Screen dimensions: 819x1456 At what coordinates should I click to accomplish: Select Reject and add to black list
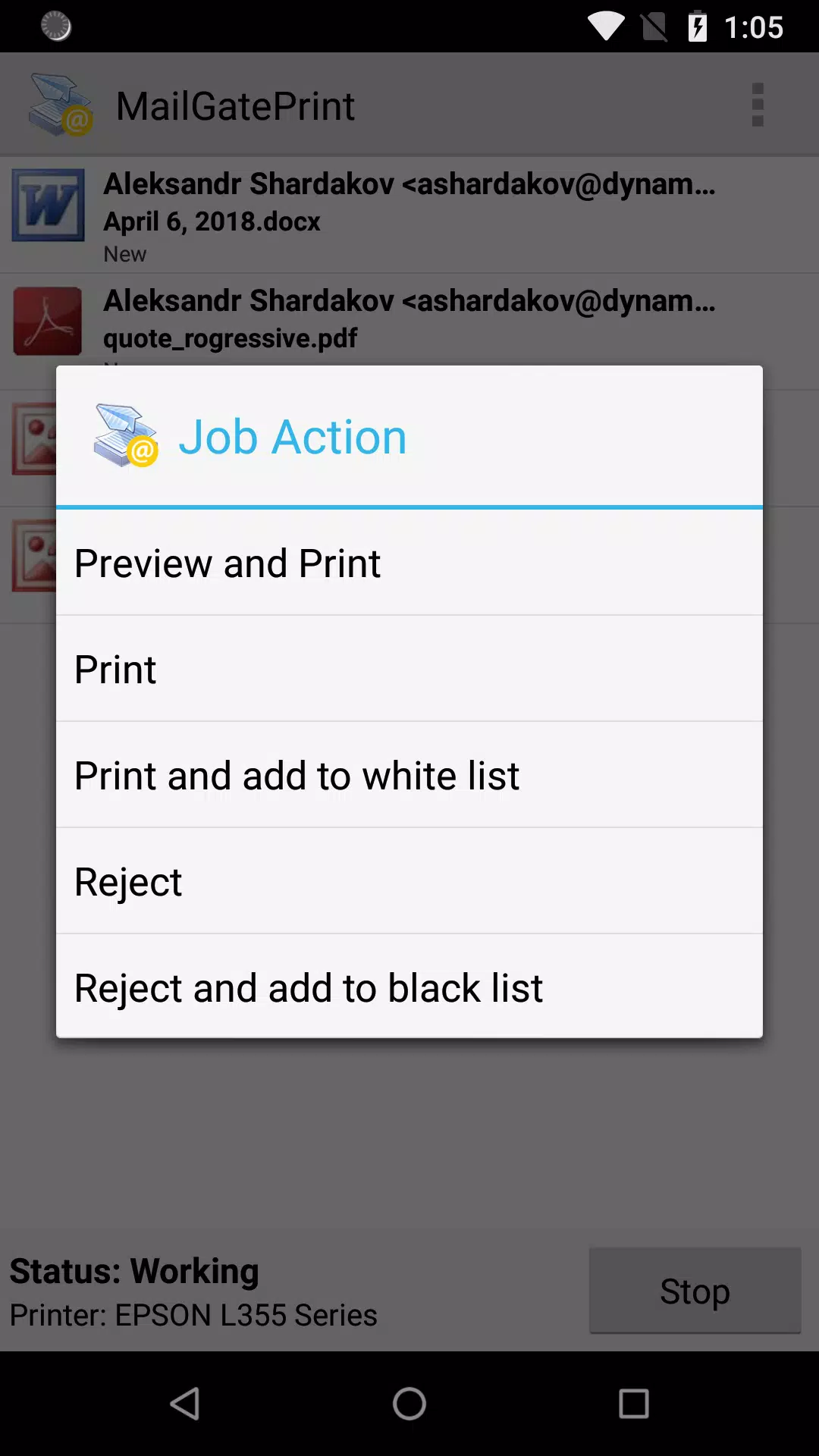coord(409,987)
